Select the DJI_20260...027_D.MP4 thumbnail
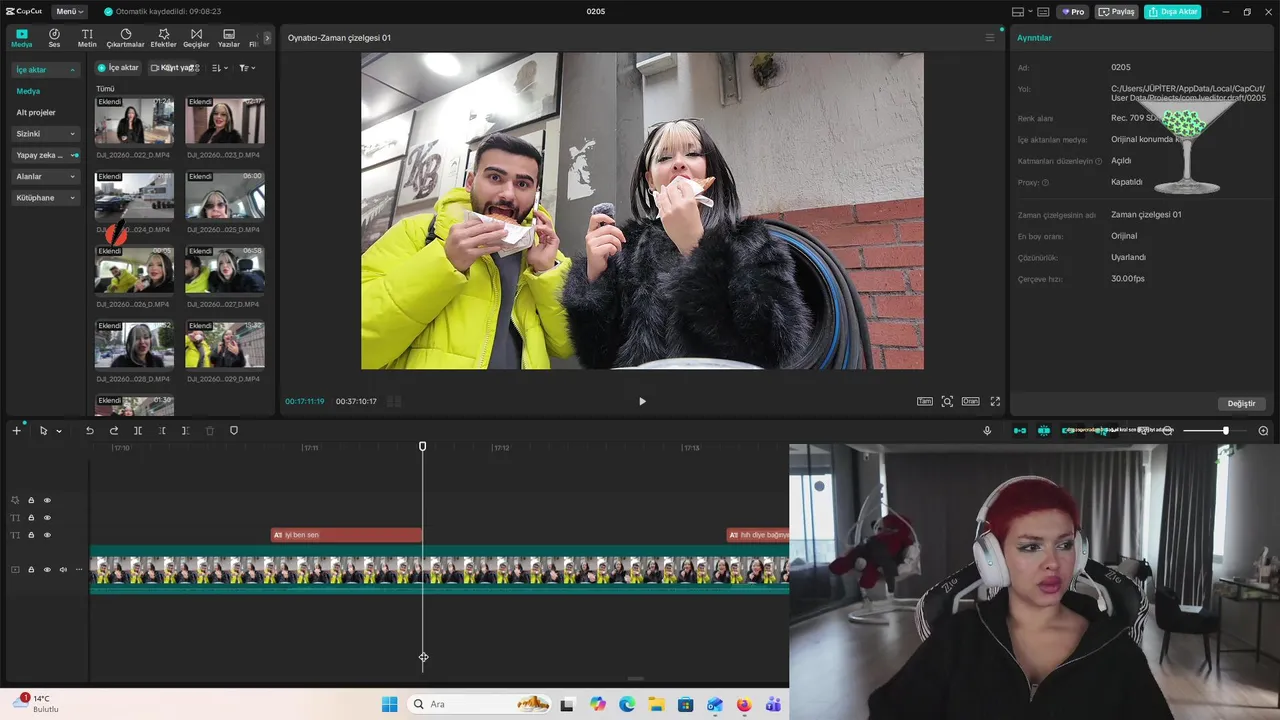 pos(225,270)
